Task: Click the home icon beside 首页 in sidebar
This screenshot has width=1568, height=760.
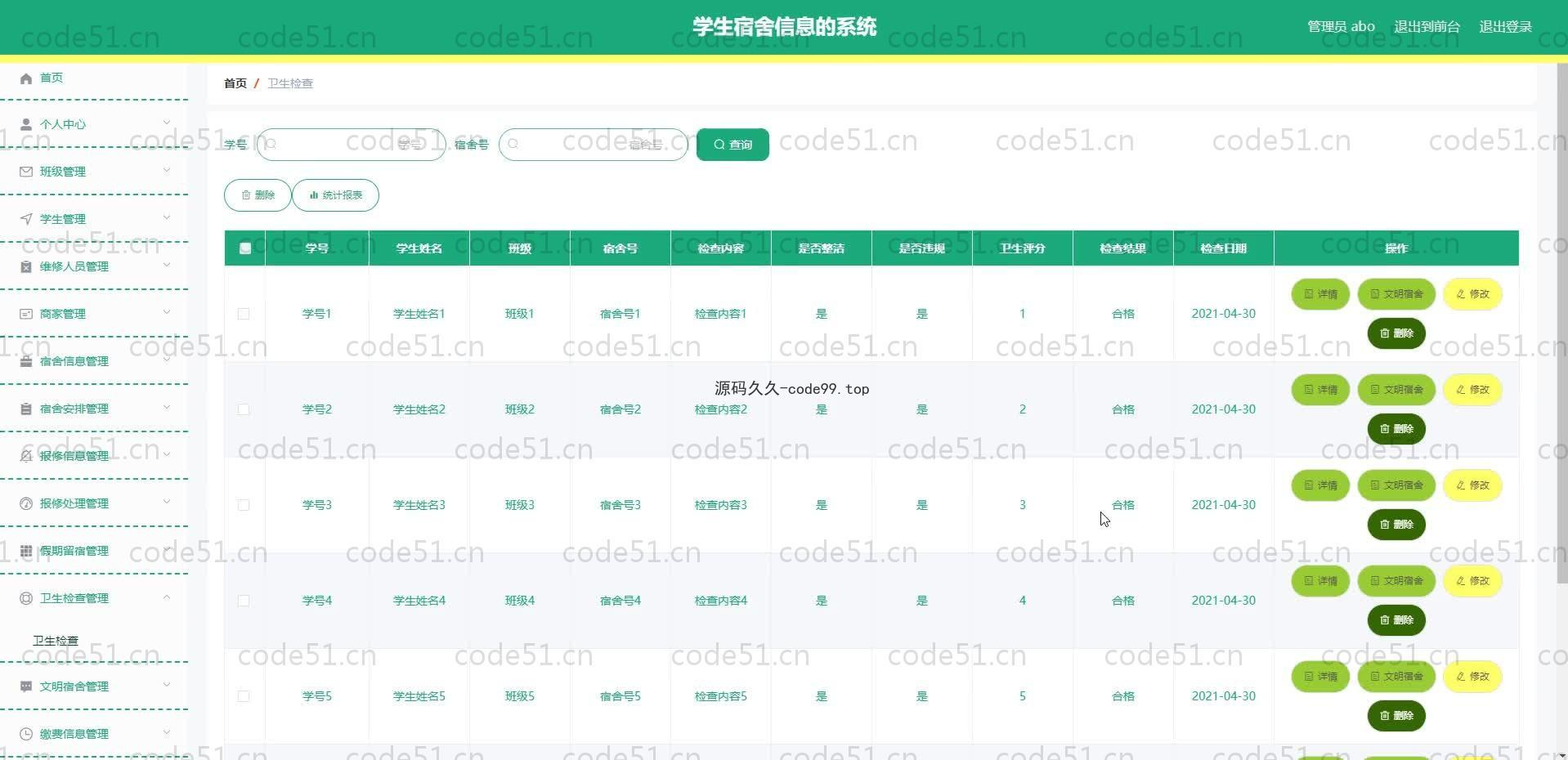Action: (26, 78)
